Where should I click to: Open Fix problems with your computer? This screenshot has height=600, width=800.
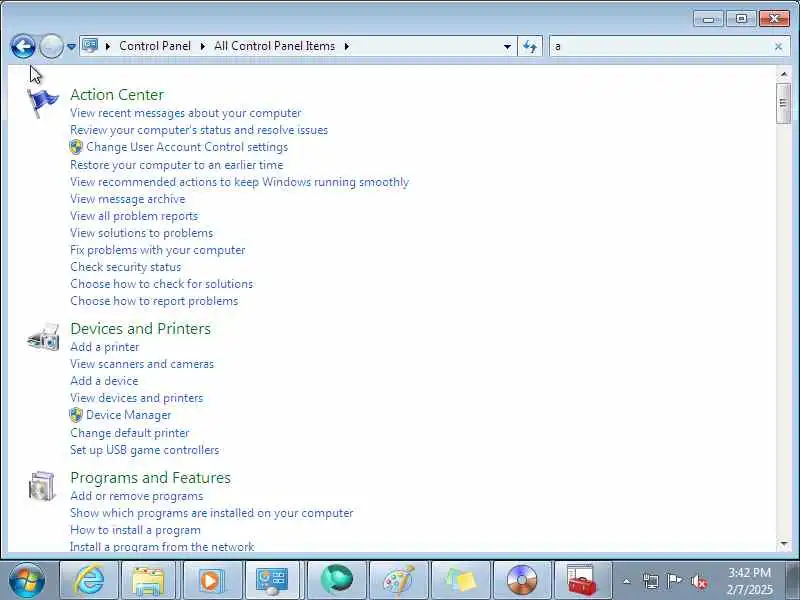coord(158,250)
